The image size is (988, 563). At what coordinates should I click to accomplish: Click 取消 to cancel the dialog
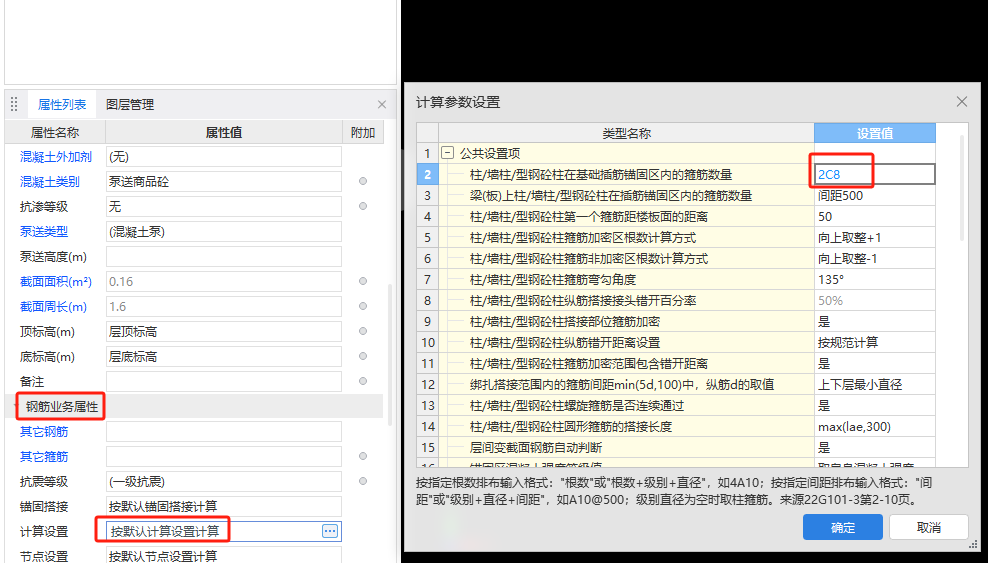click(929, 527)
